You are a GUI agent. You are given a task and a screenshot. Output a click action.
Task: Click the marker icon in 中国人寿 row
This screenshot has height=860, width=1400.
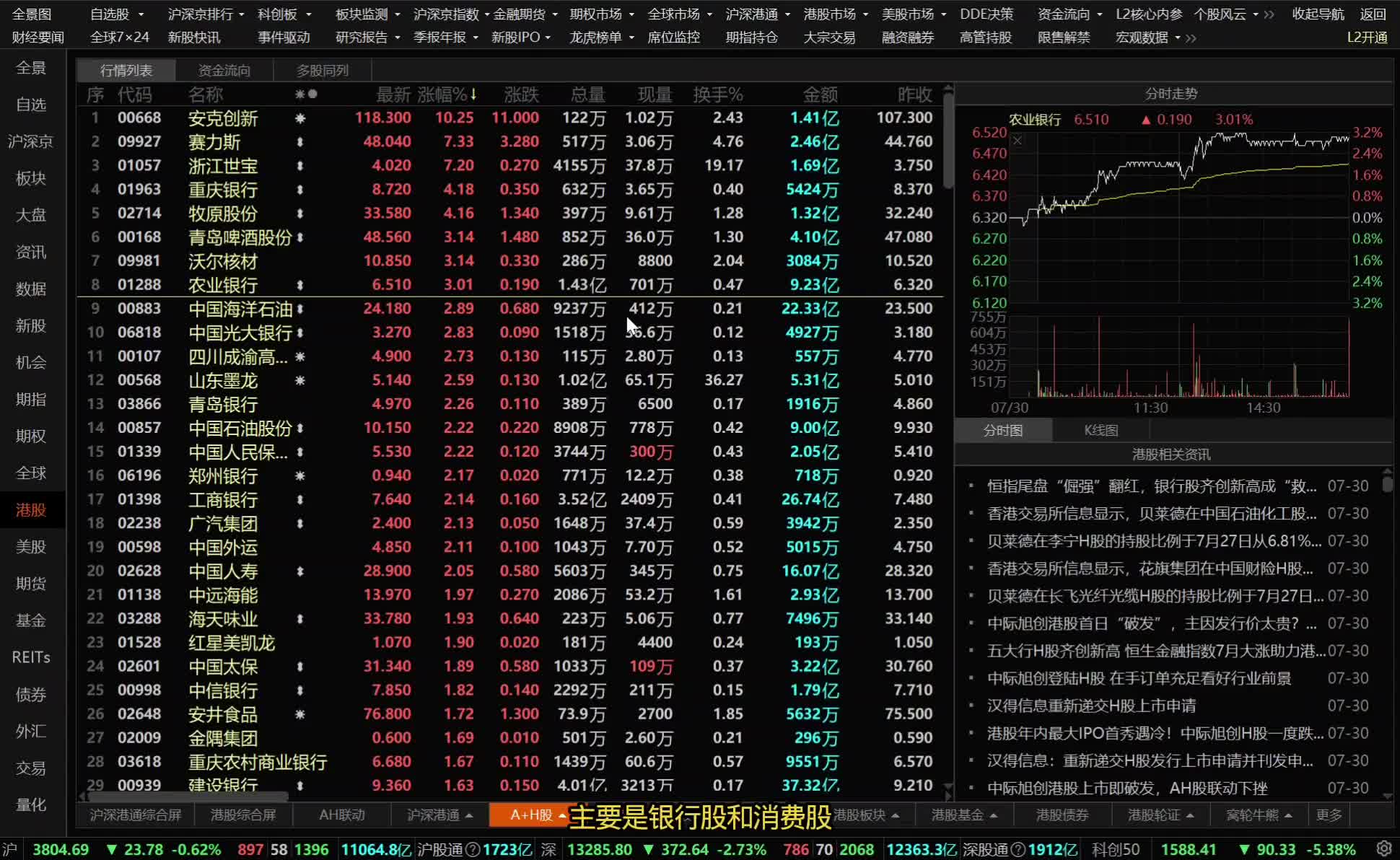(x=300, y=570)
